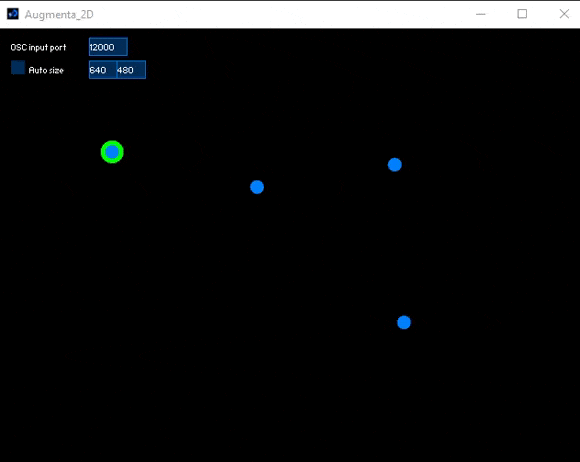The width and height of the screenshot is (580, 462).
Task: Select the green-ringed tracked point
Action: click(x=112, y=152)
